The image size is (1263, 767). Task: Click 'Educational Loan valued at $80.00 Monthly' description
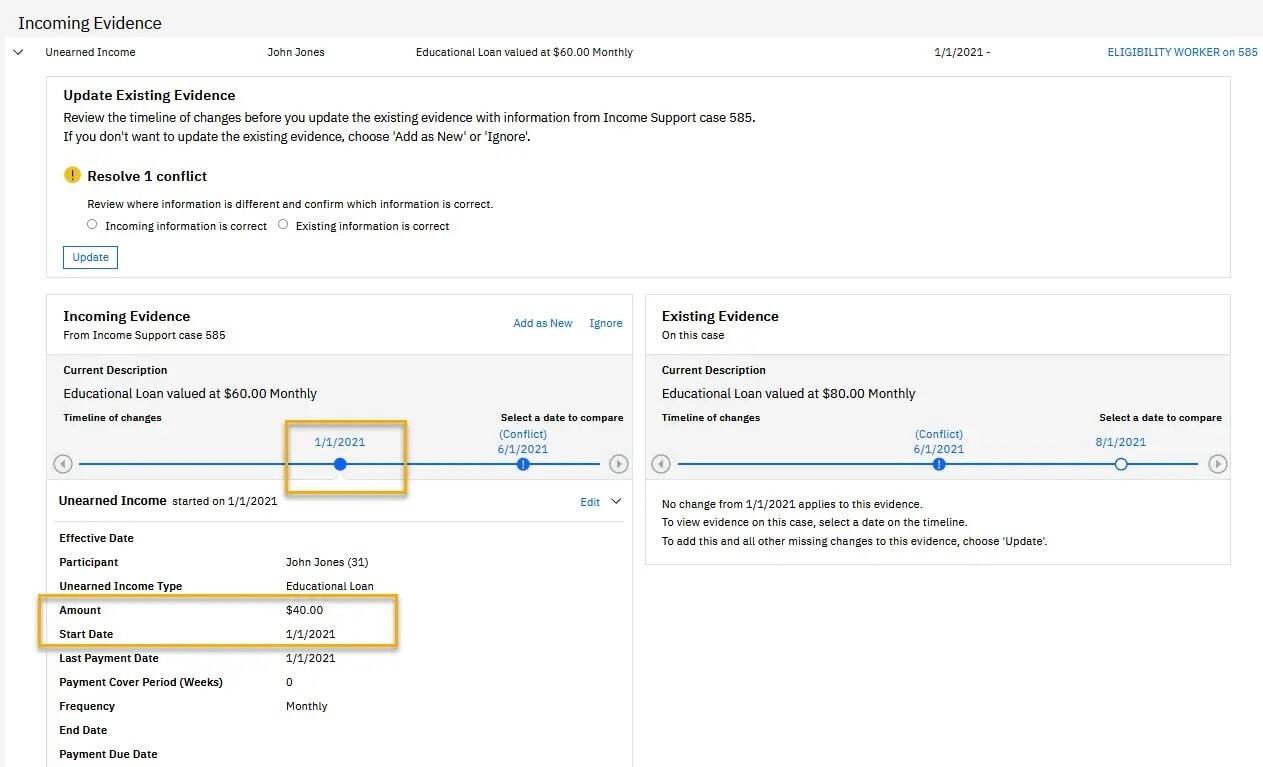pyautogui.click(x=789, y=393)
